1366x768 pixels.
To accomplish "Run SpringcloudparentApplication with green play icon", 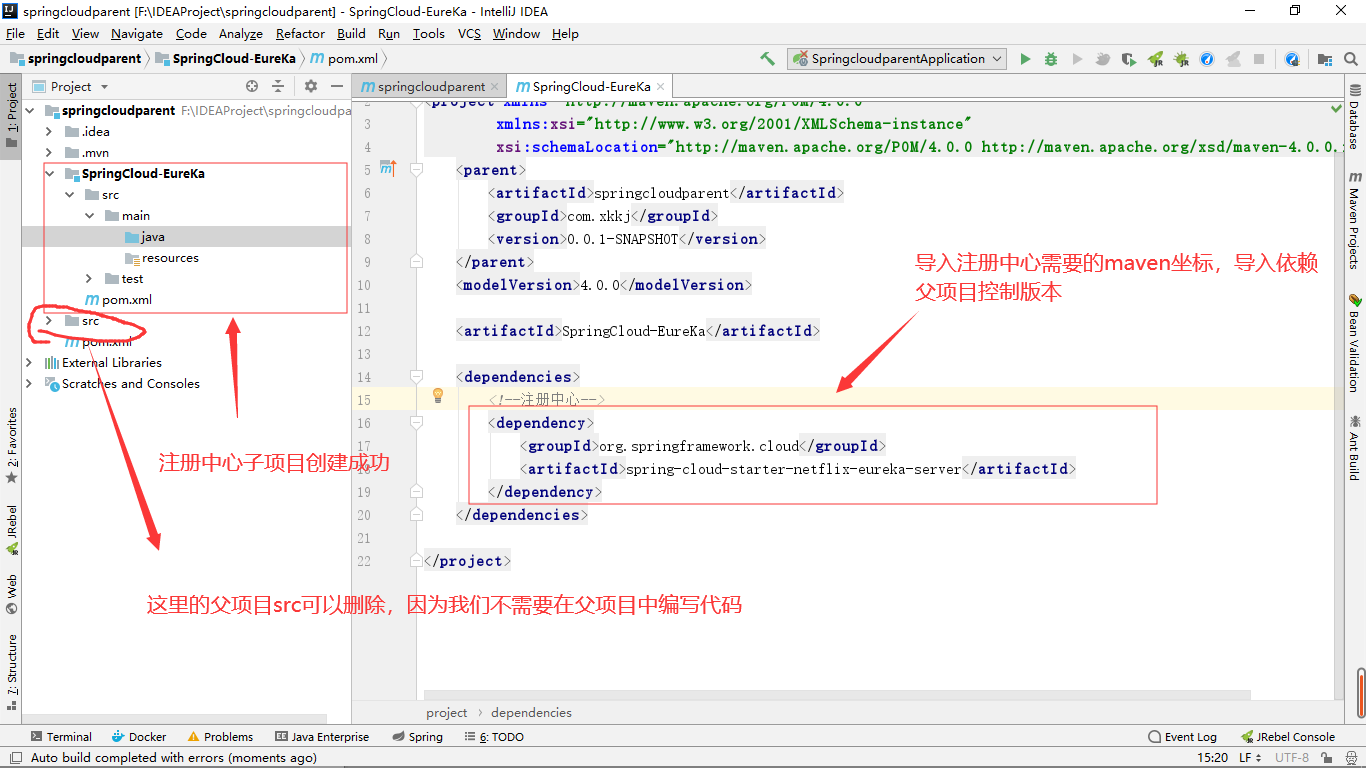I will [x=1025, y=59].
